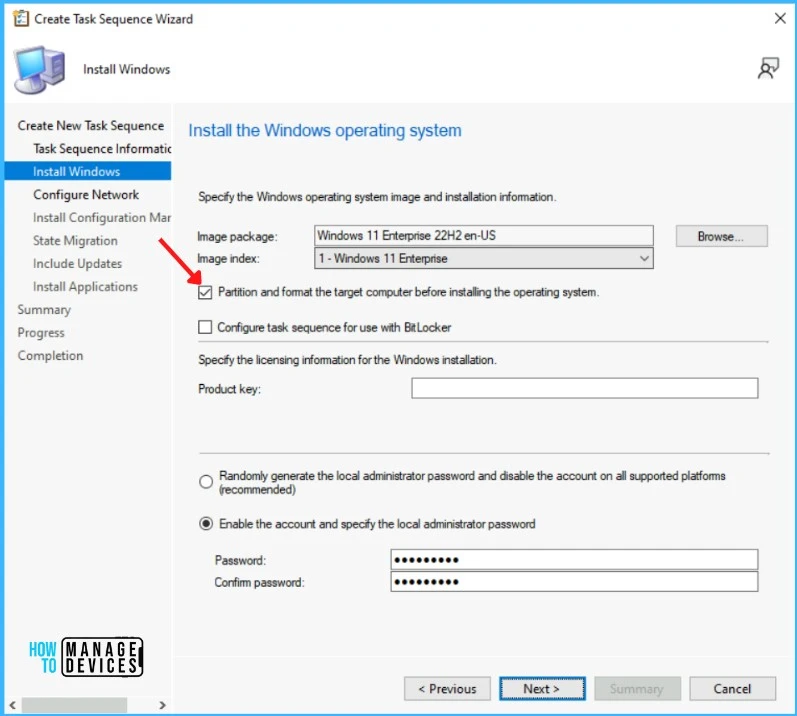Select the Install Windows step in sidebar
The height and width of the screenshot is (716, 797).
(88, 171)
